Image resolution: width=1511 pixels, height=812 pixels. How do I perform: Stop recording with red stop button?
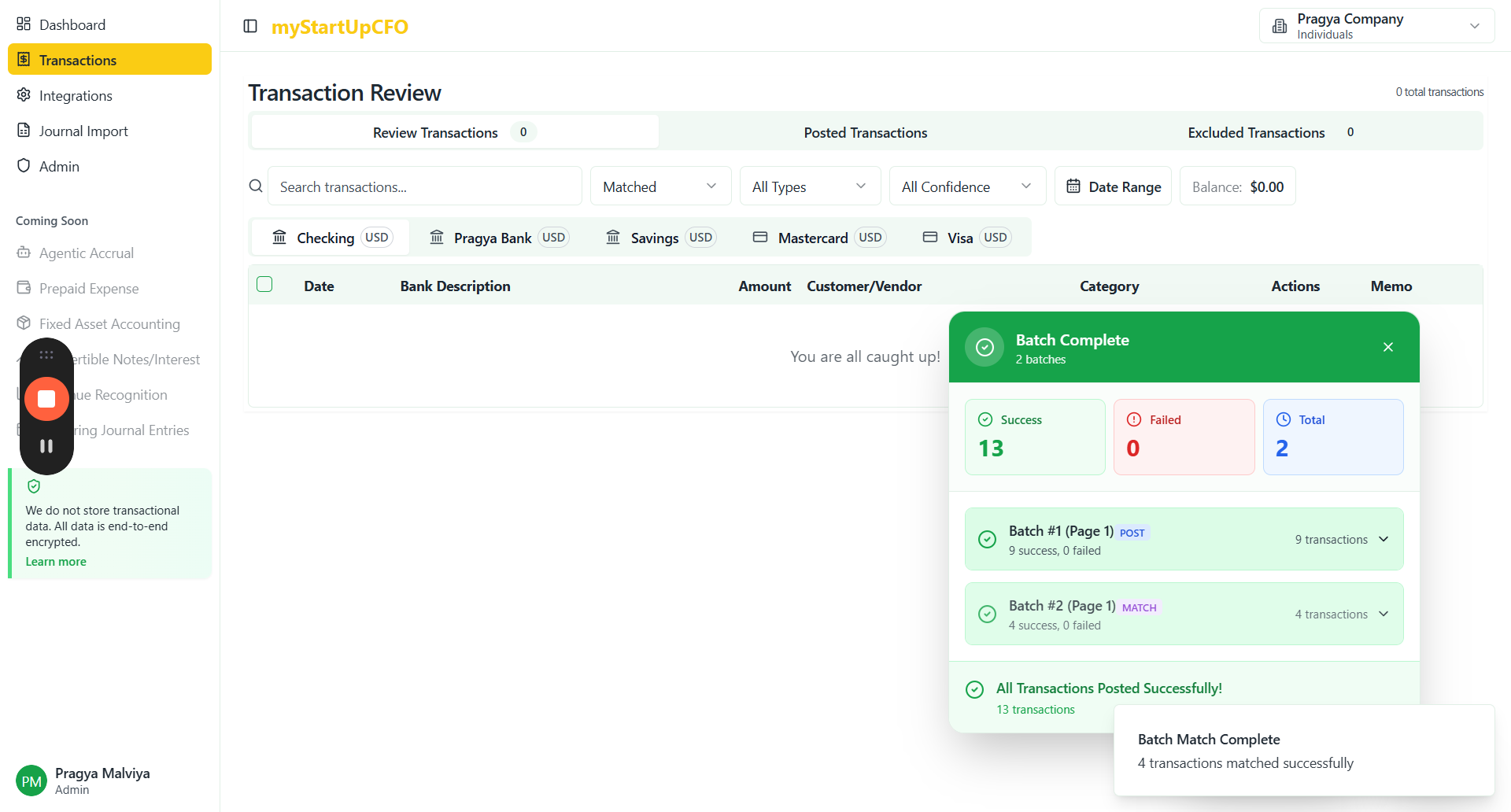point(46,399)
